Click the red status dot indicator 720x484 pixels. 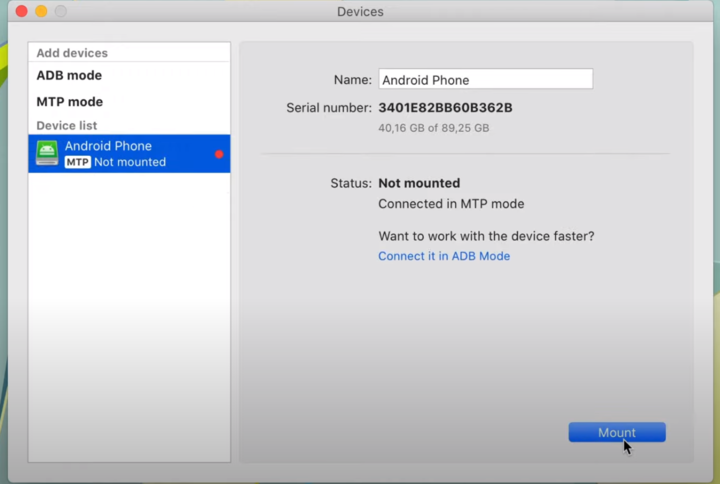(219, 154)
